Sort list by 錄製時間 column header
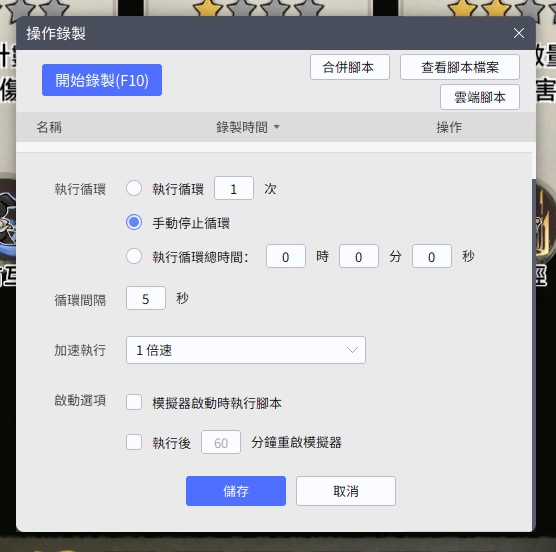The height and width of the screenshot is (552, 556). coord(242,127)
